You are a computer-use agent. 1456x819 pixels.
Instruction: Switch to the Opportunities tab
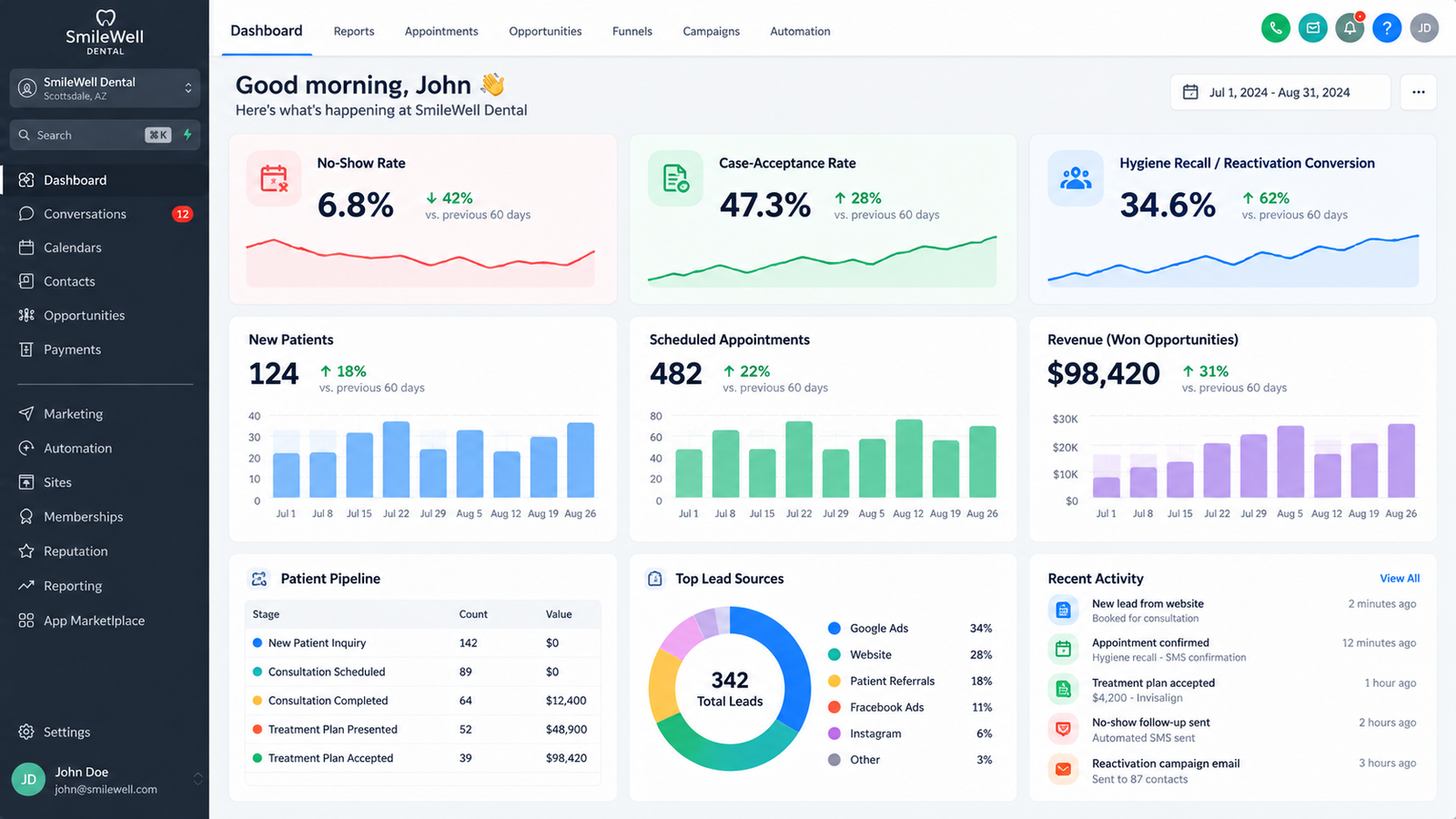point(545,31)
